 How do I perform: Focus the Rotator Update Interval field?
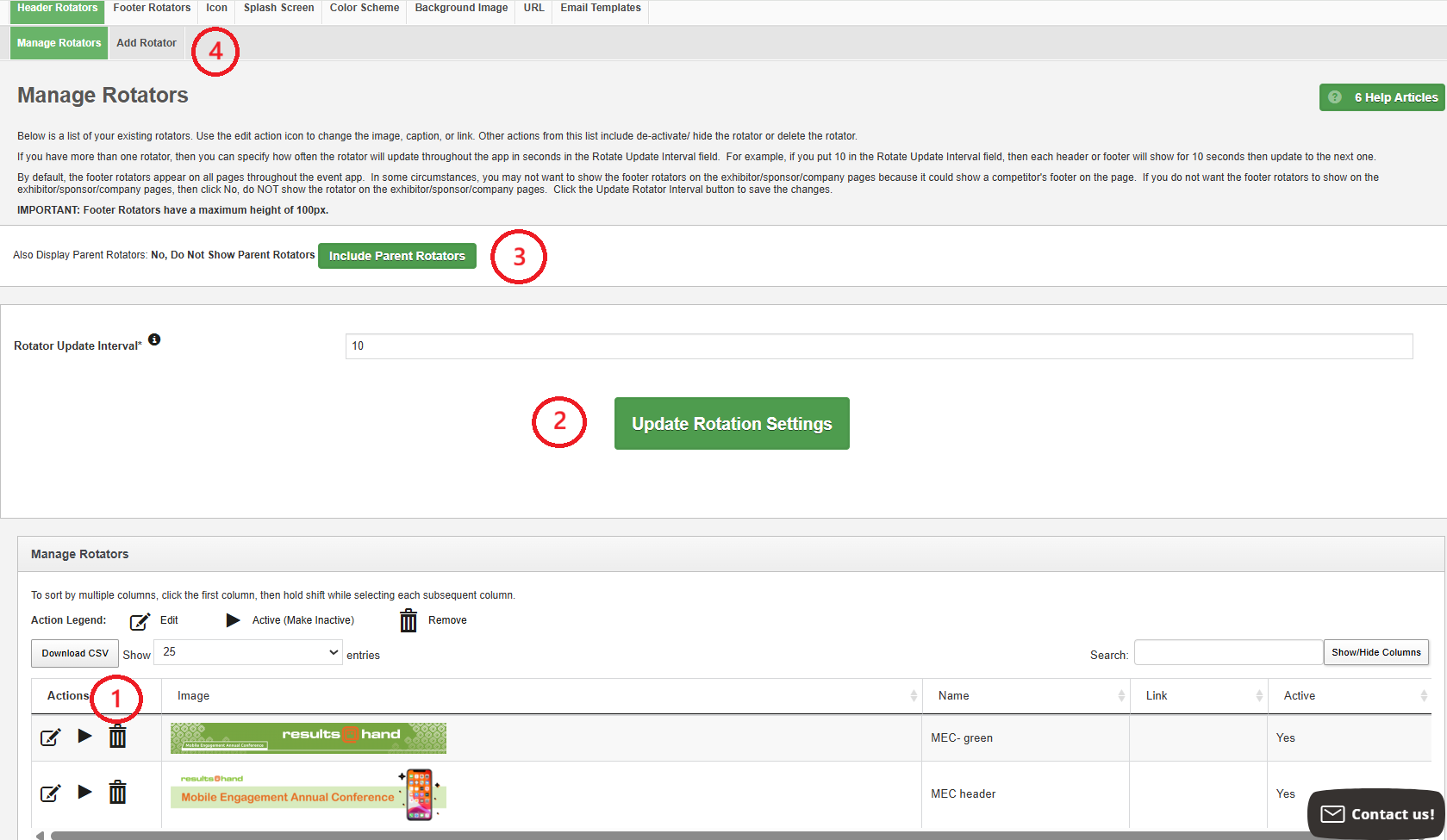878,346
